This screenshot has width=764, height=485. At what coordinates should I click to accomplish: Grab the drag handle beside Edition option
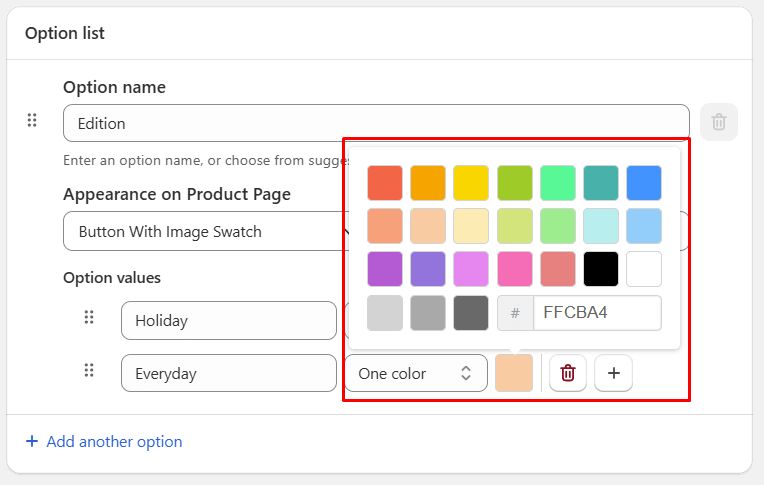pyautogui.click(x=32, y=121)
